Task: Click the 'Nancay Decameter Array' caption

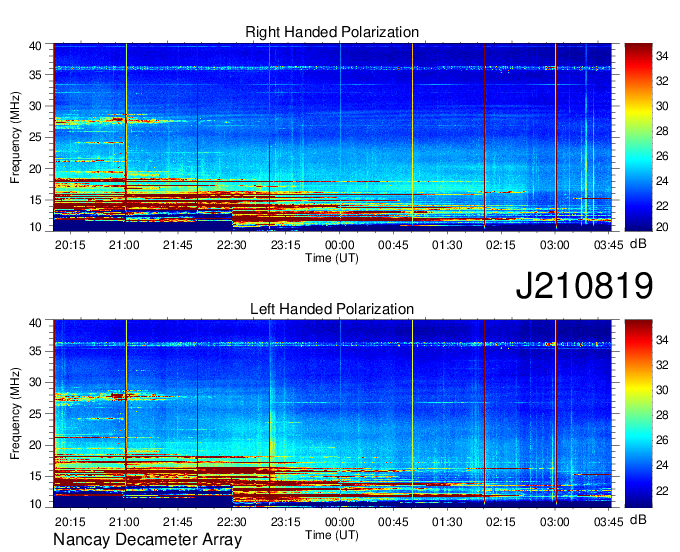Action: pos(147,540)
